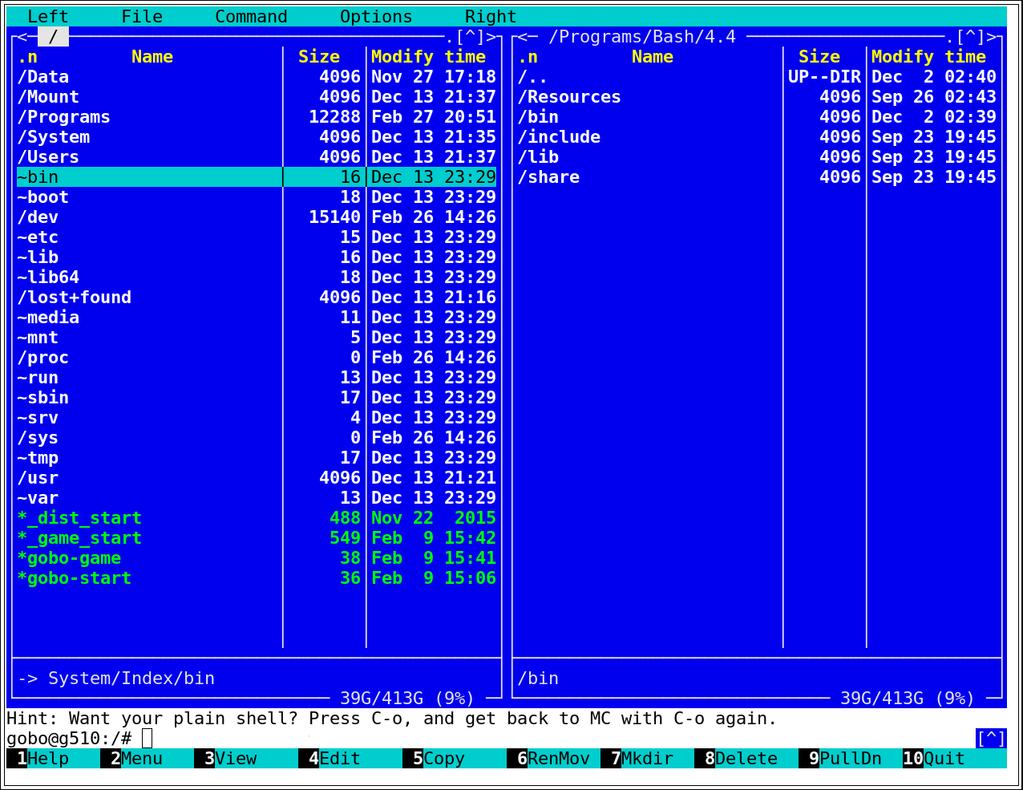Select the ~mnt symlink row

click(x=256, y=338)
